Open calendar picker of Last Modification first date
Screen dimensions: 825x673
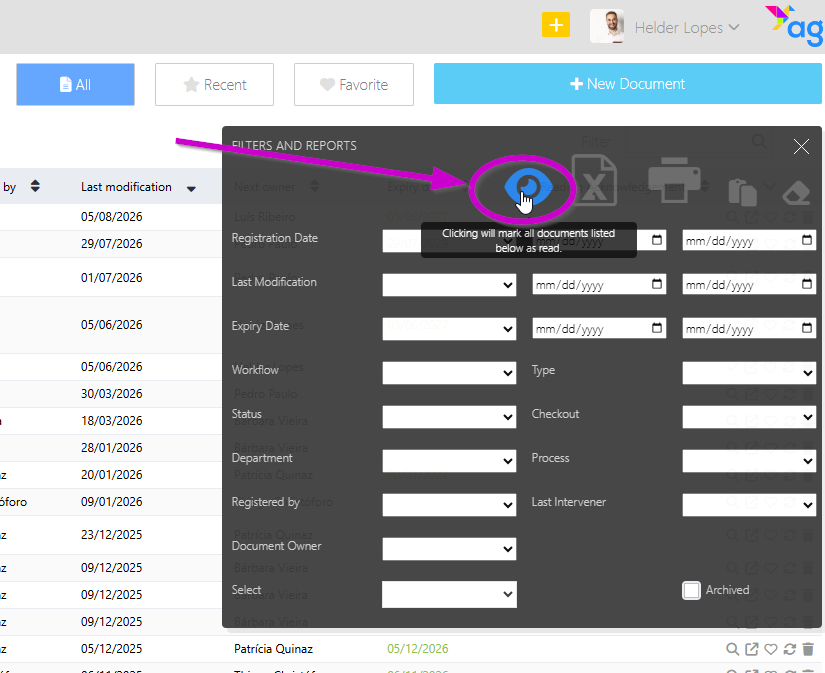657,284
